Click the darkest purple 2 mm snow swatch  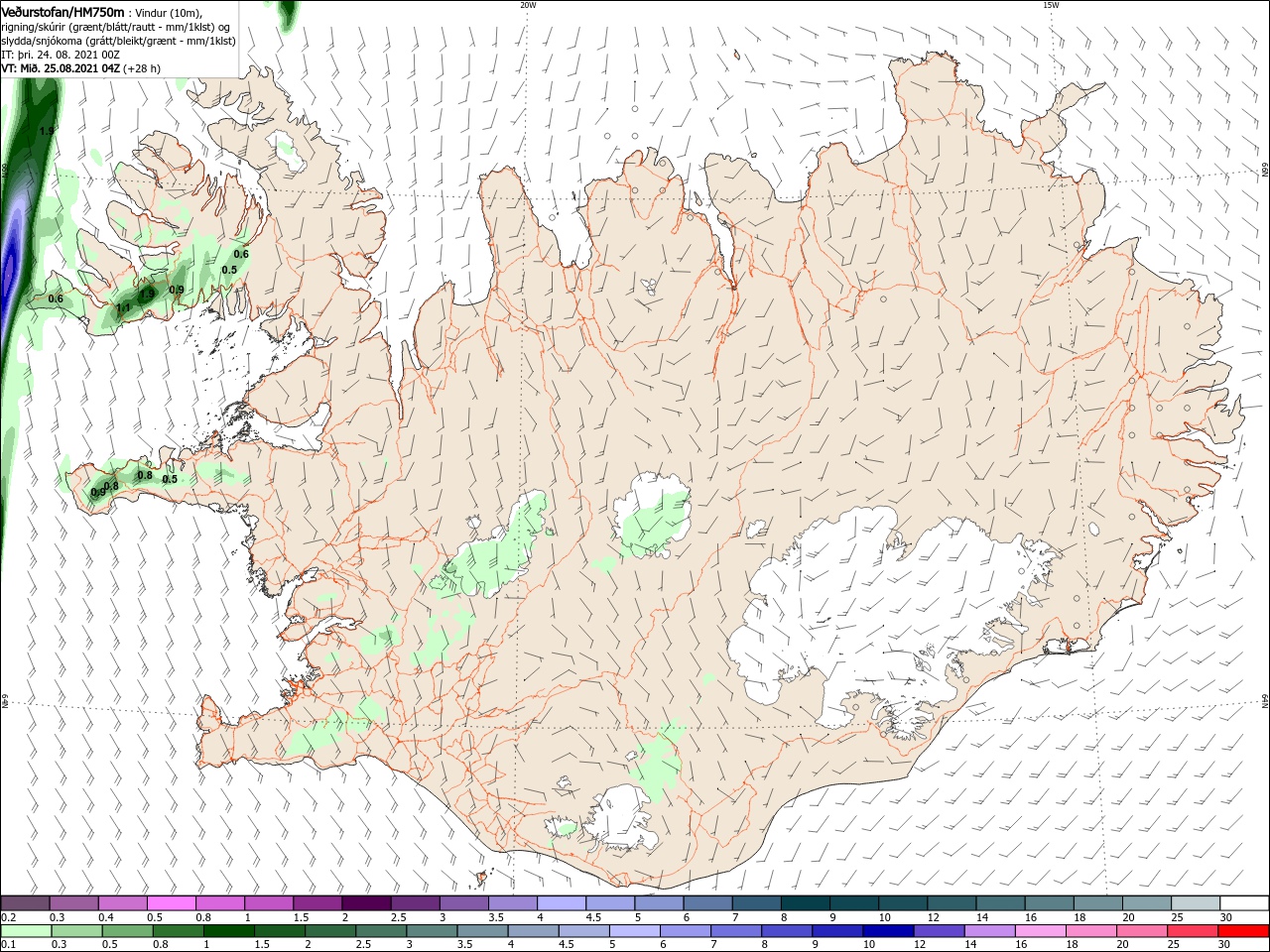click(x=366, y=903)
